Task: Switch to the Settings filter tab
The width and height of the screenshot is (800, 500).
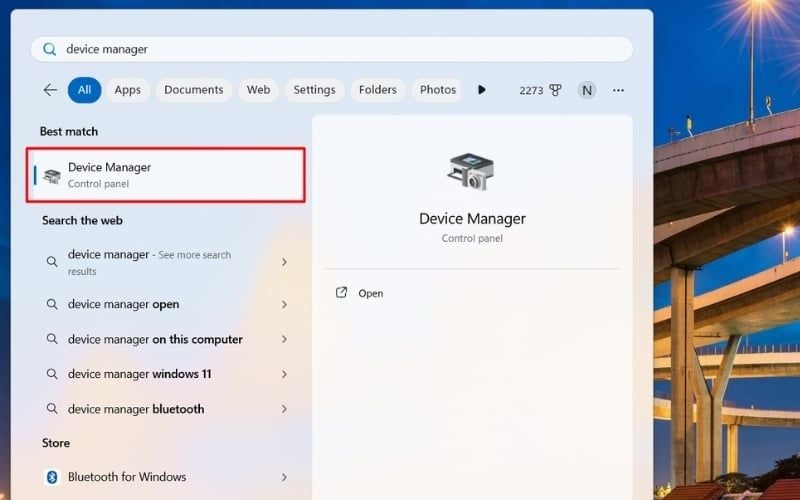Action: [314, 90]
